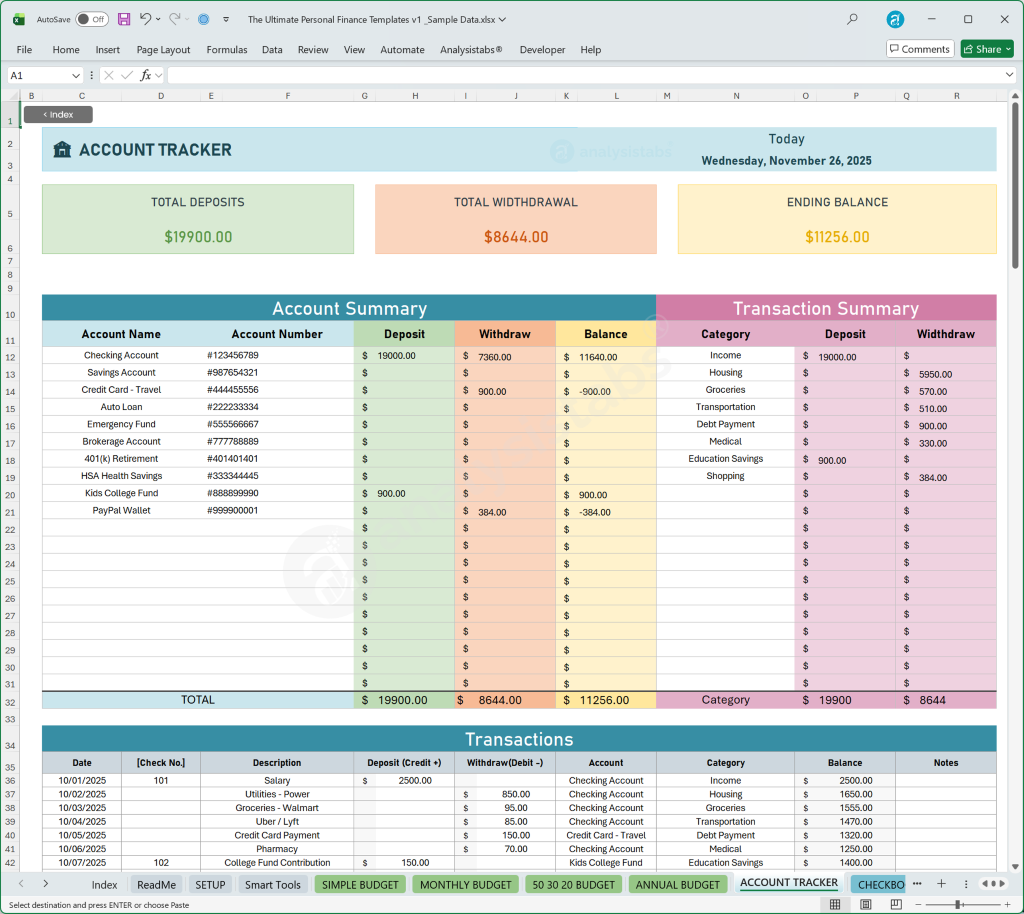
Task: Click the Search icon in the title bar
Action: [851, 19]
